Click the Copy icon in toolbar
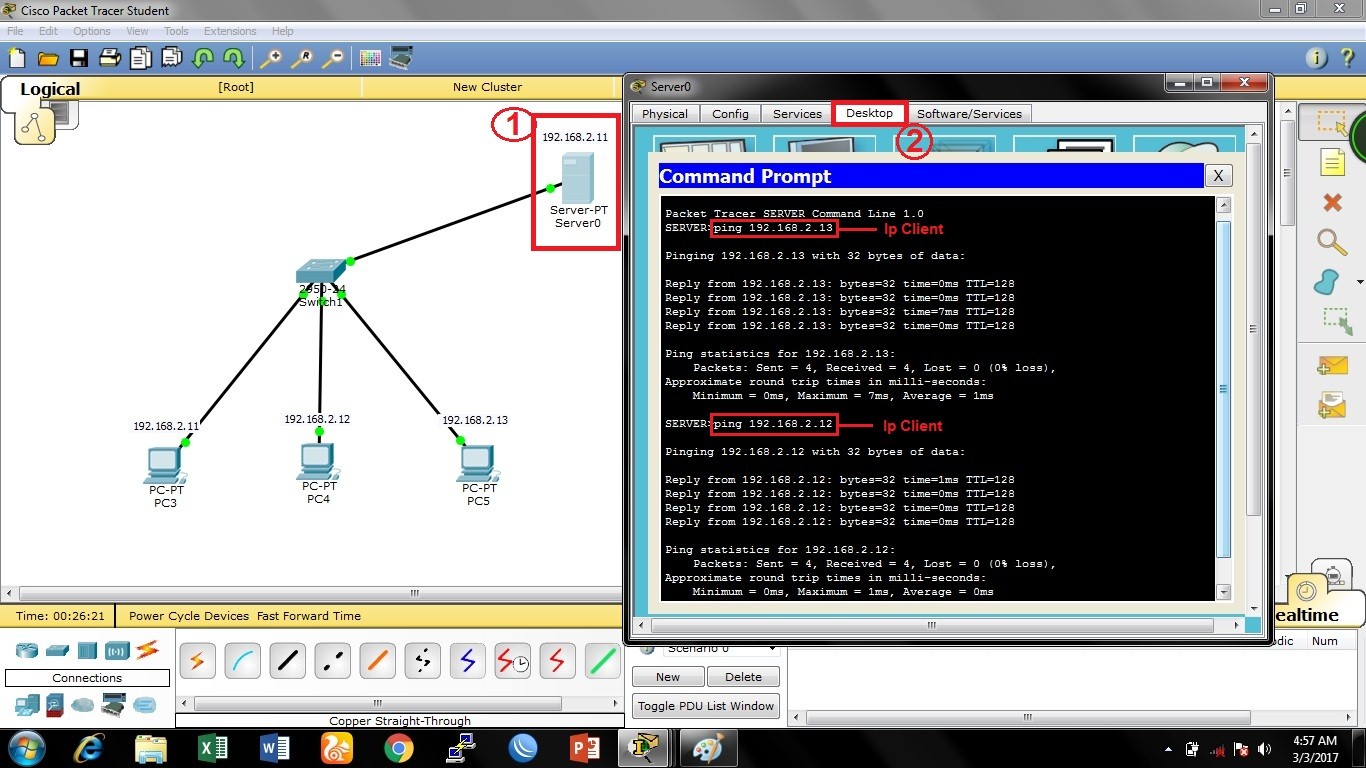This screenshot has width=1366, height=768. 140,58
